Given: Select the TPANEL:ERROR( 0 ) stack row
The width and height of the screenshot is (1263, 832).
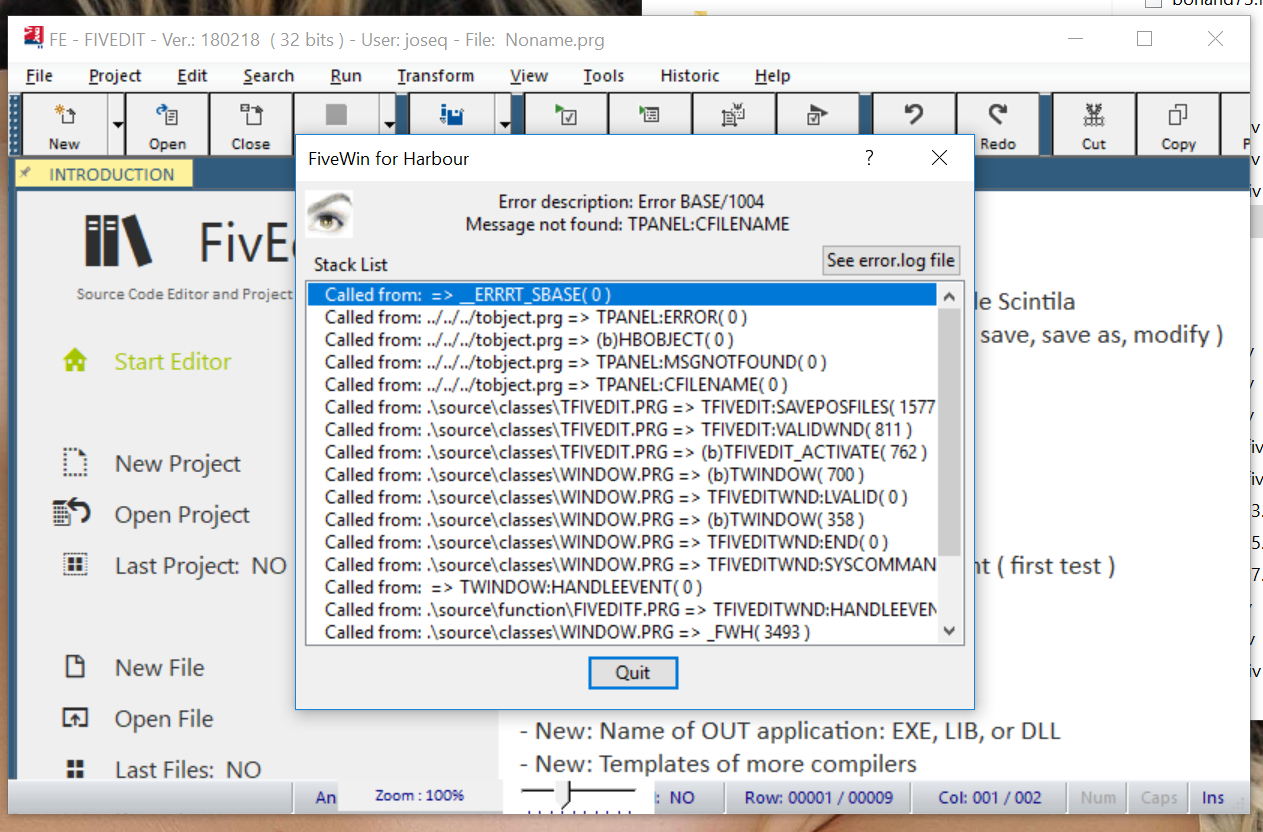Looking at the screenshot, I should (x=622, y=317).
